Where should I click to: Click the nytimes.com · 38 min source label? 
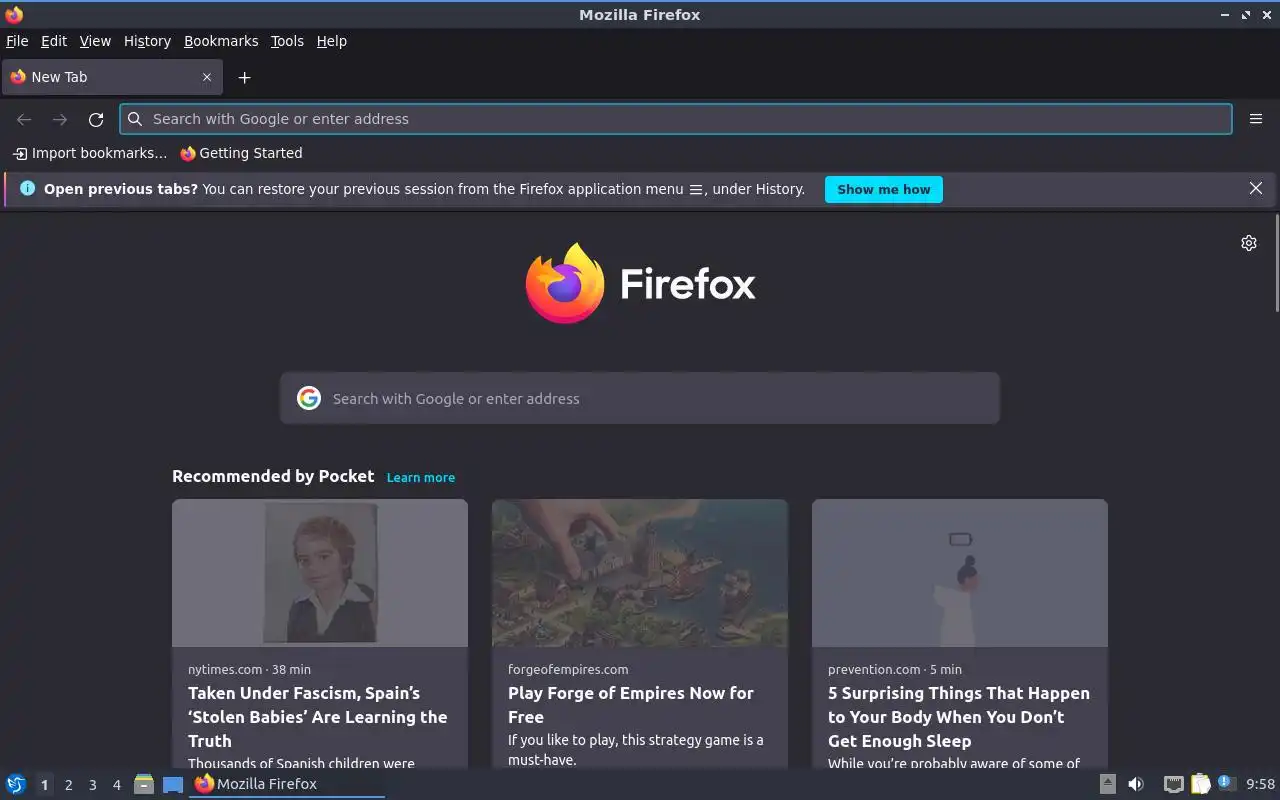249,669
